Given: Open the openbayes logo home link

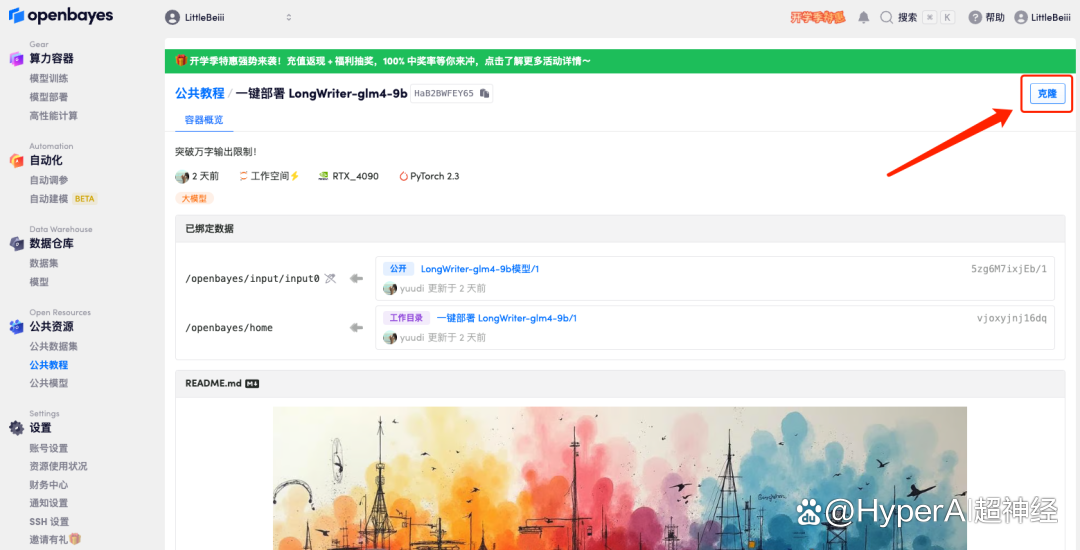Looking at the screenshot, I should pos(61,16).
